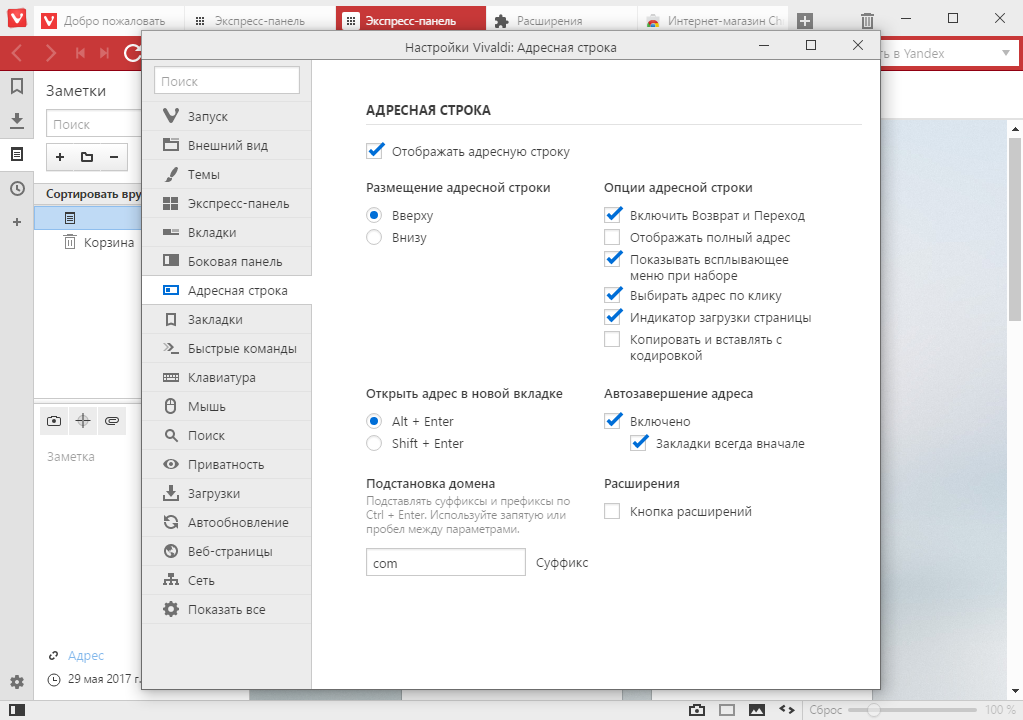Click the trash icon for closed tabs

(x=867, y=20)
